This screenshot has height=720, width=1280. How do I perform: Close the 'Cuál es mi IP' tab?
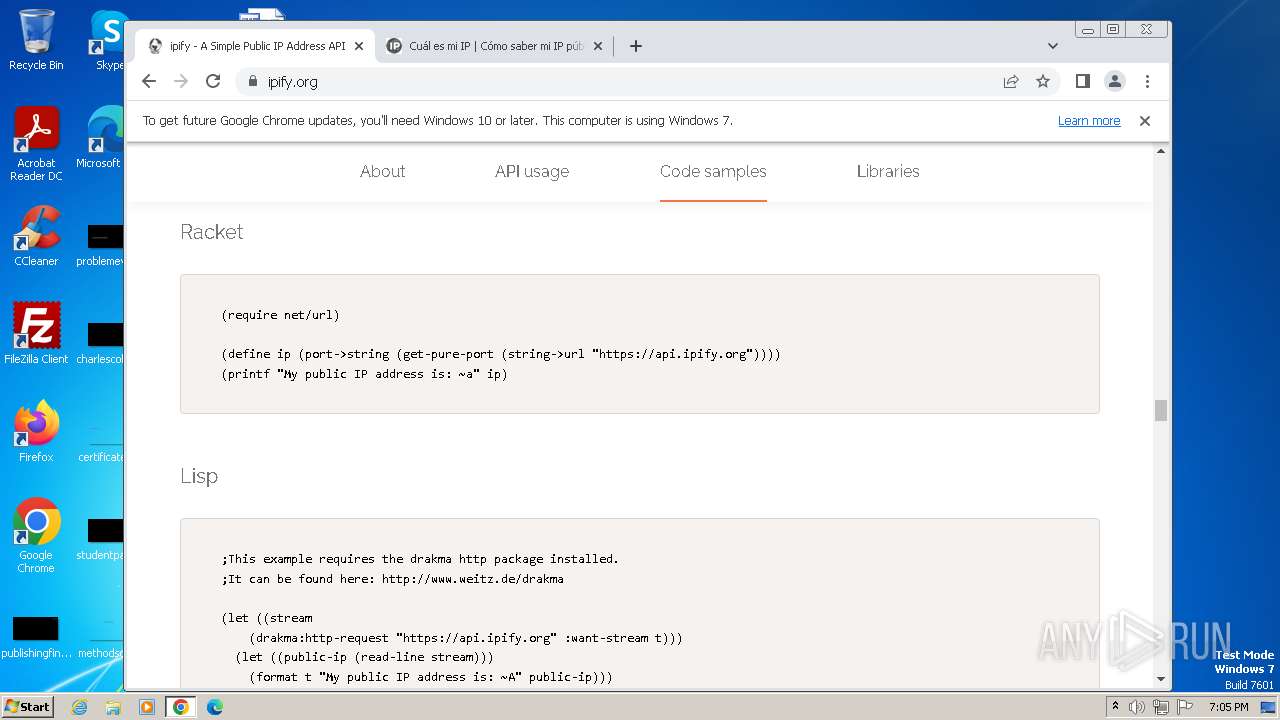coord(598,46)
